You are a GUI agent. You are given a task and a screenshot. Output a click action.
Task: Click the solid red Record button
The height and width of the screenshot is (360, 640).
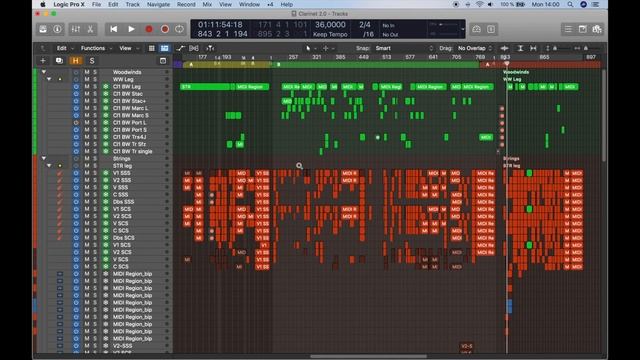pos(149,29)
